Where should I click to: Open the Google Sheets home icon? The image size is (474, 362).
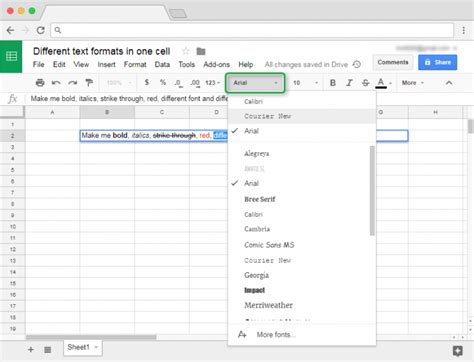point(11,56)
